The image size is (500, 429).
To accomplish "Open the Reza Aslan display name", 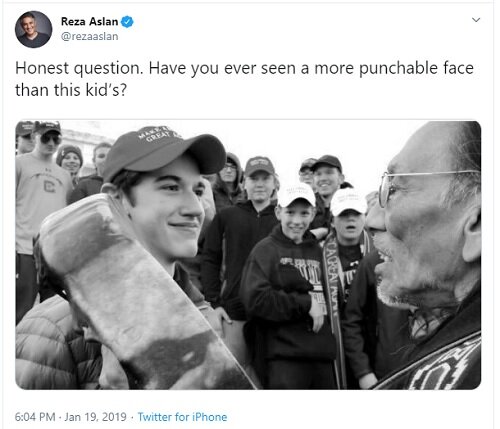I will [x=89, y=22].
